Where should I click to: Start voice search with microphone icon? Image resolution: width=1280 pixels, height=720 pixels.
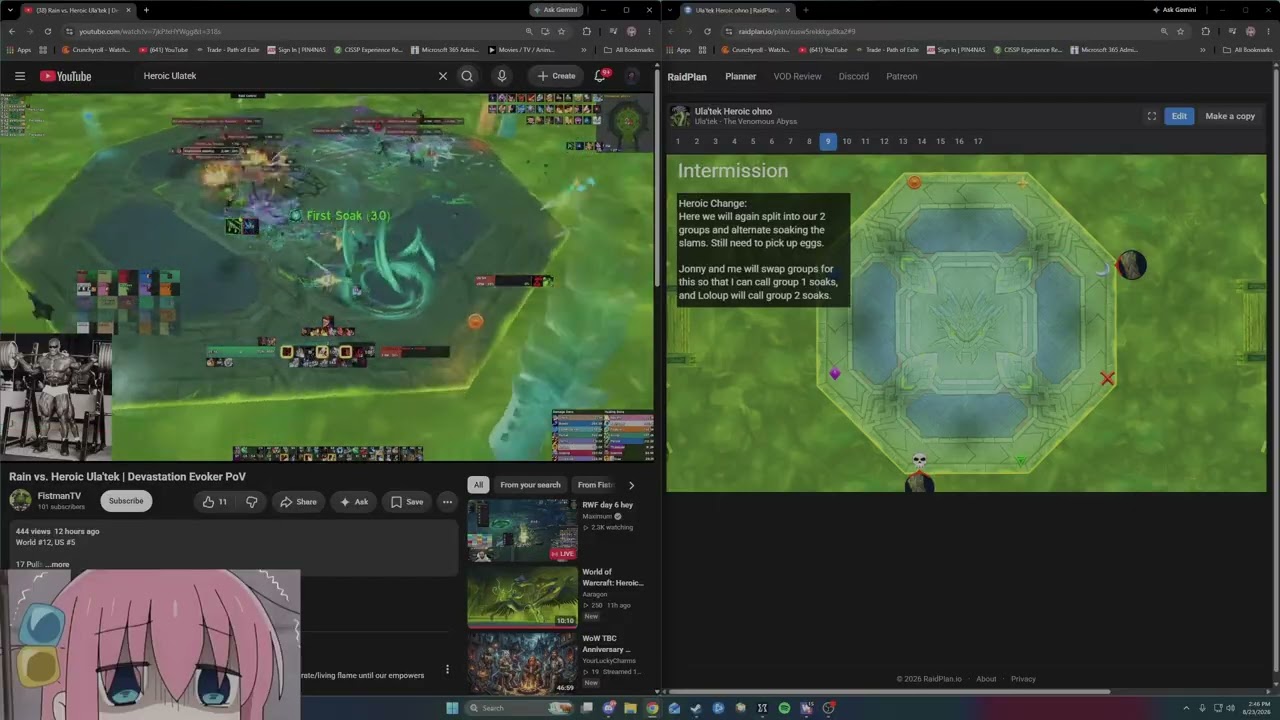[x=502, y=76]
